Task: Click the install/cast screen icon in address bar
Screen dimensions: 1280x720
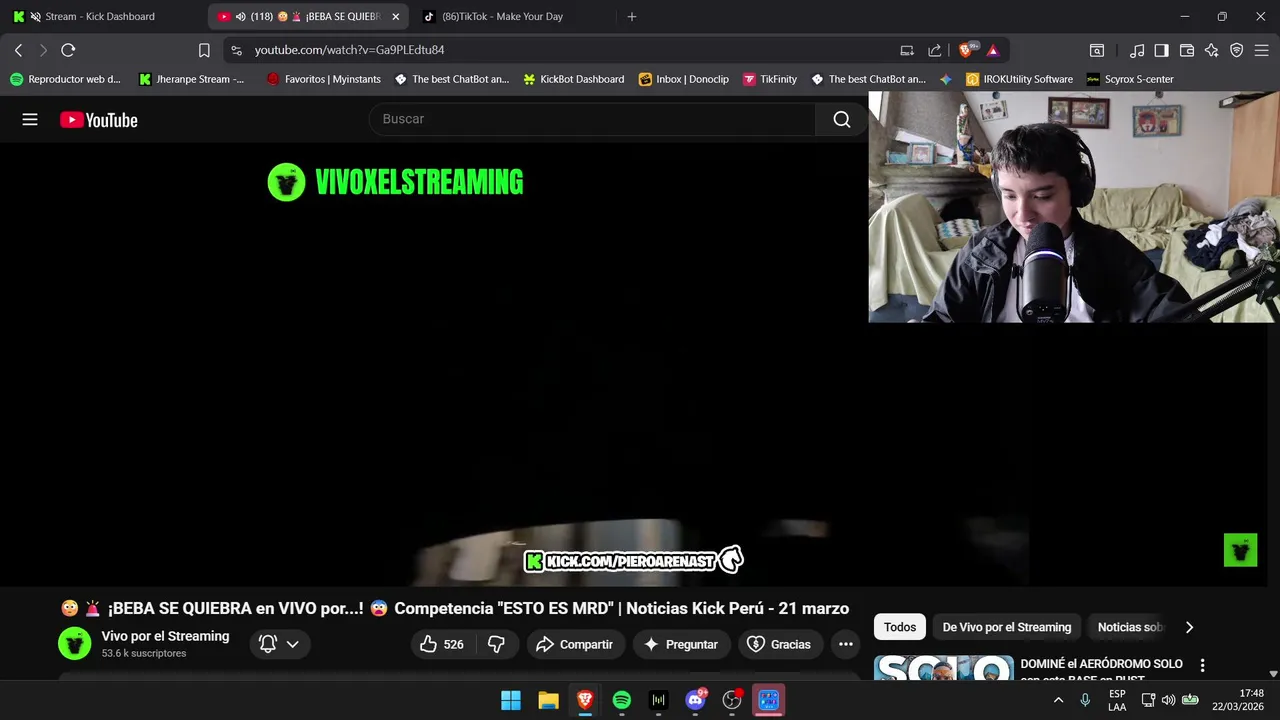Action: [907, 50]
